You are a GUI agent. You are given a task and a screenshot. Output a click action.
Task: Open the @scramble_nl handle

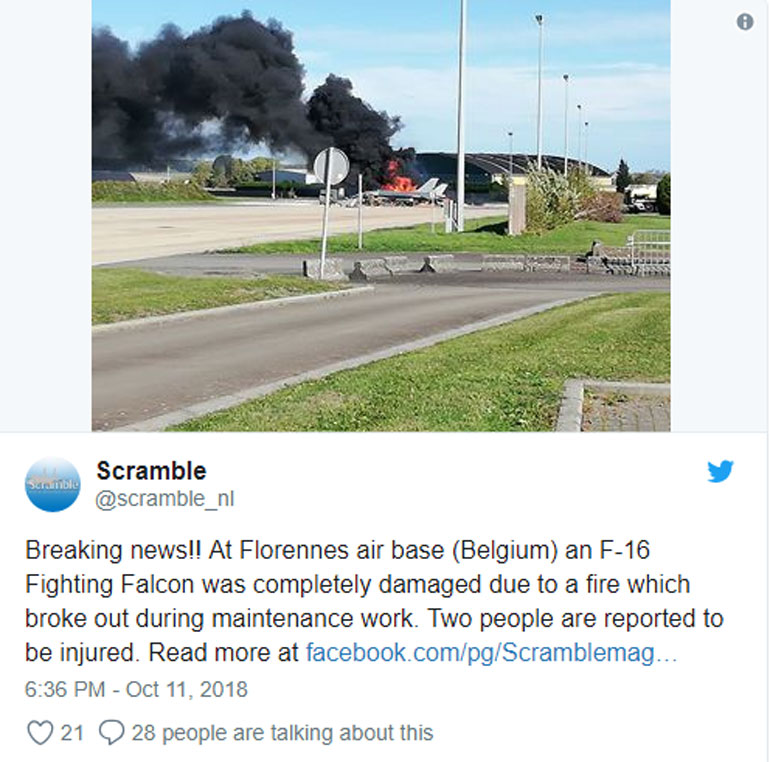point(165,499)
